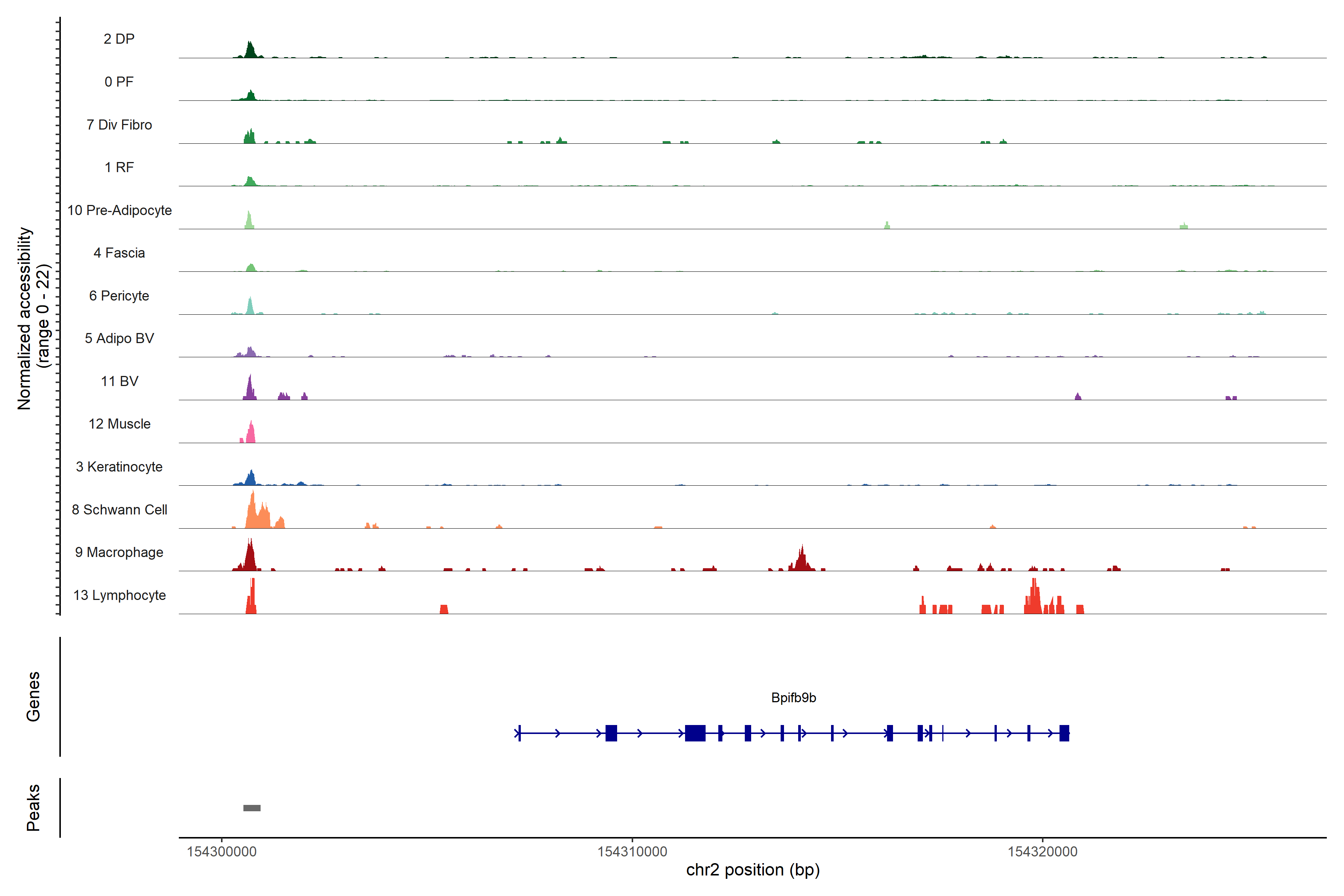This screenshot has height=896, width=1344.
Task: Click the 3 Keratinocyte track label
Action: (x=119, y=467)
